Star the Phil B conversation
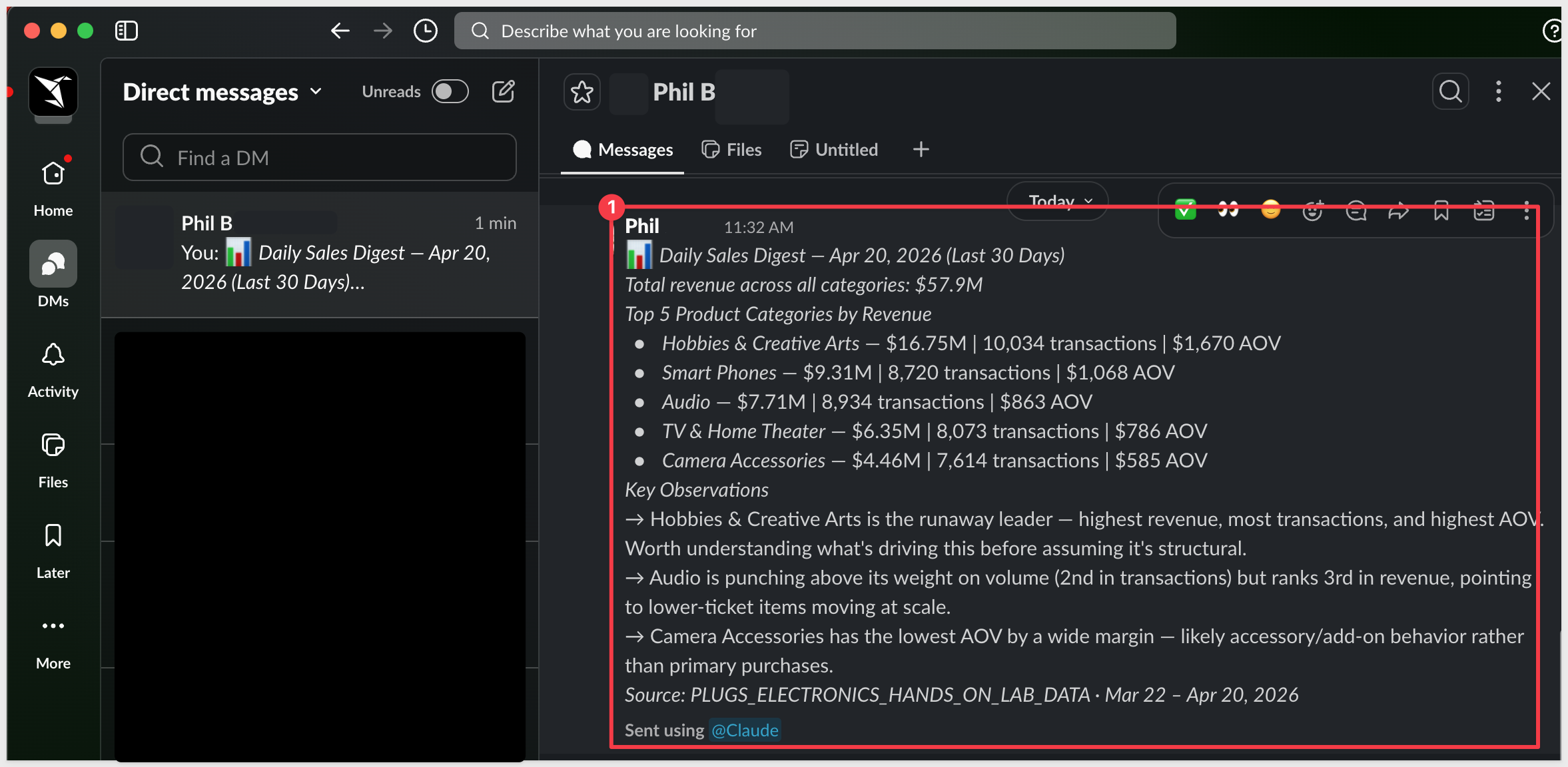Viewport: 1568px width, 767px height. coord(582,92)
